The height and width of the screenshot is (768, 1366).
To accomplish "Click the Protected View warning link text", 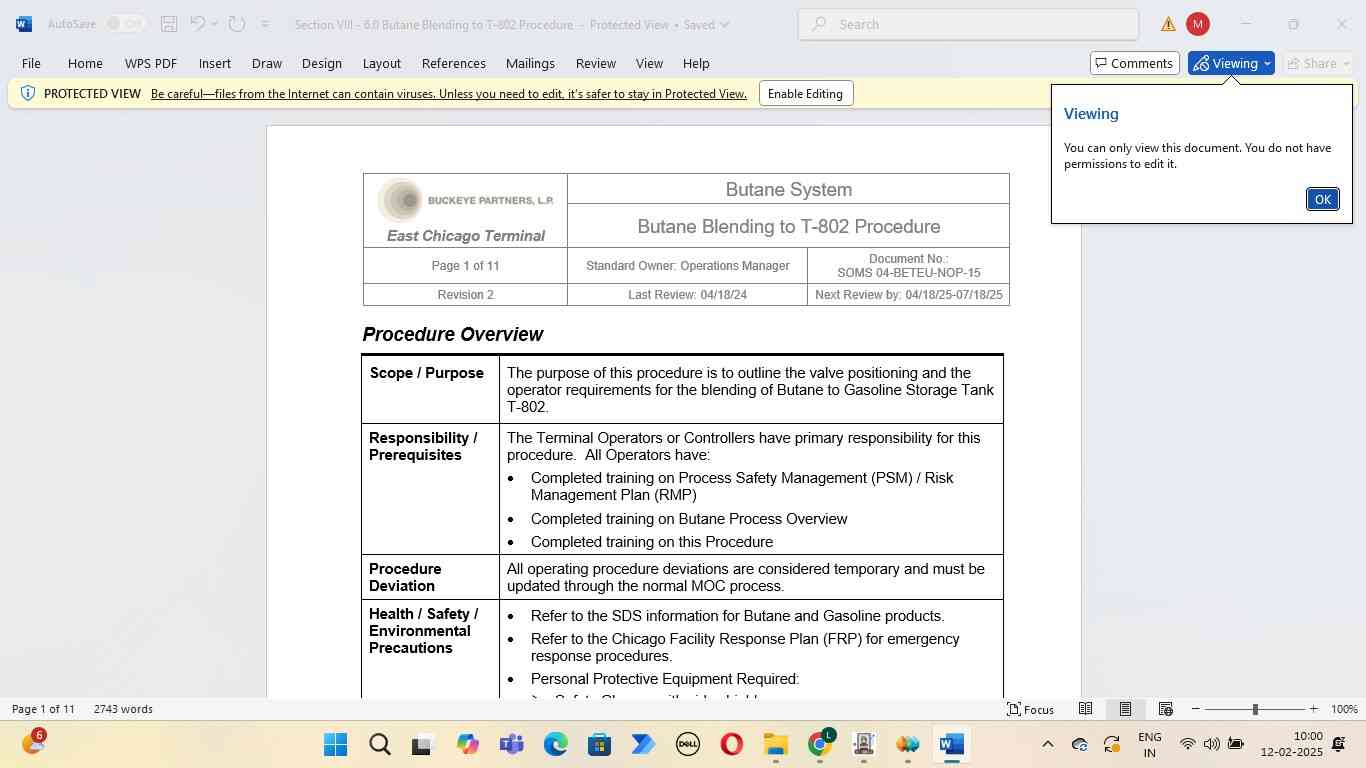I will (449, 94).
